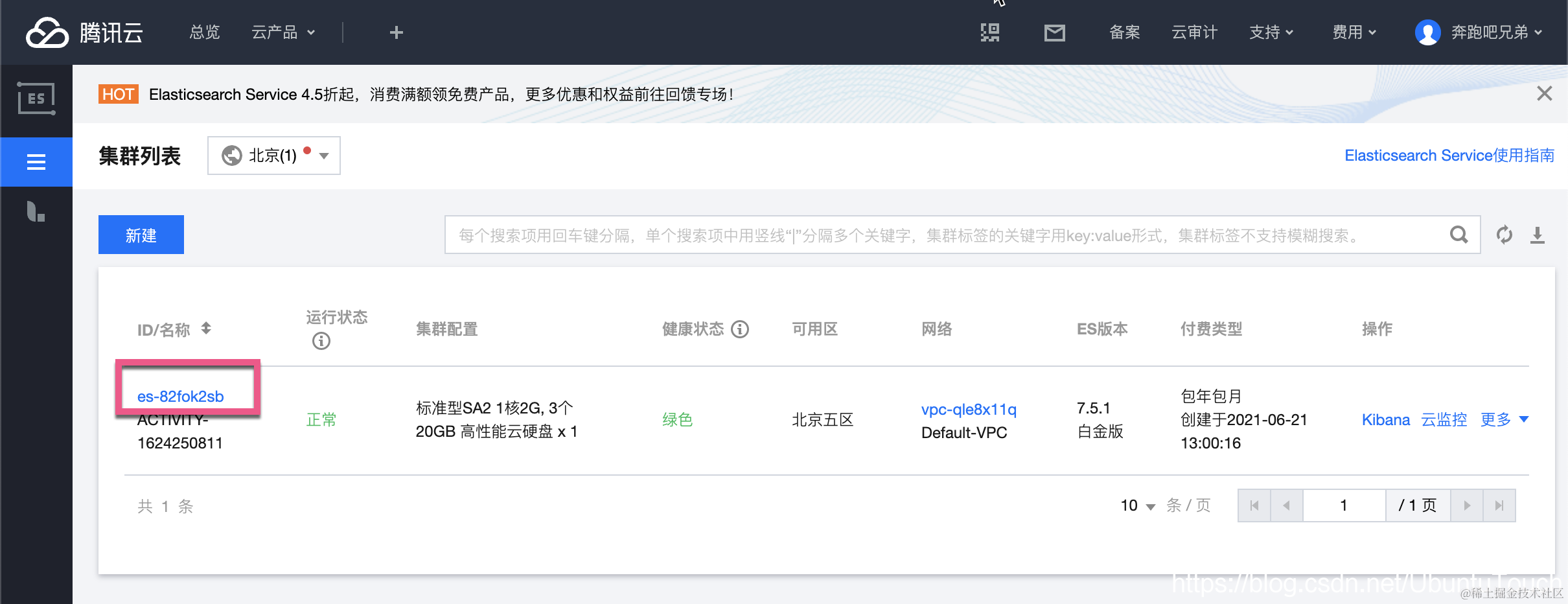
Task: Open 奔跑吧兄弟 account dropdown
Action: pos(1497,32)
